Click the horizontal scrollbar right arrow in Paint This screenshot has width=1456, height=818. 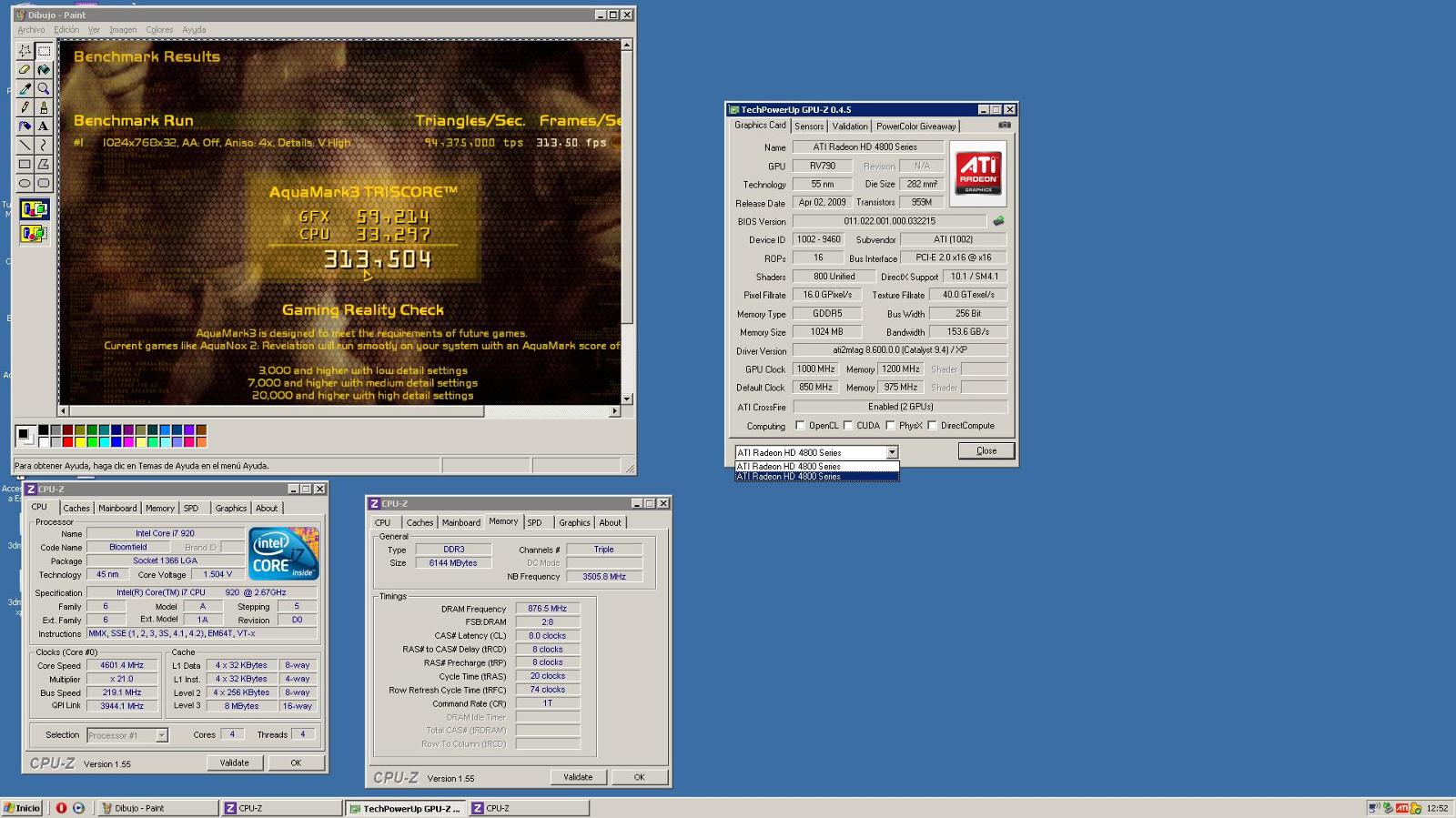click(614, 411)
